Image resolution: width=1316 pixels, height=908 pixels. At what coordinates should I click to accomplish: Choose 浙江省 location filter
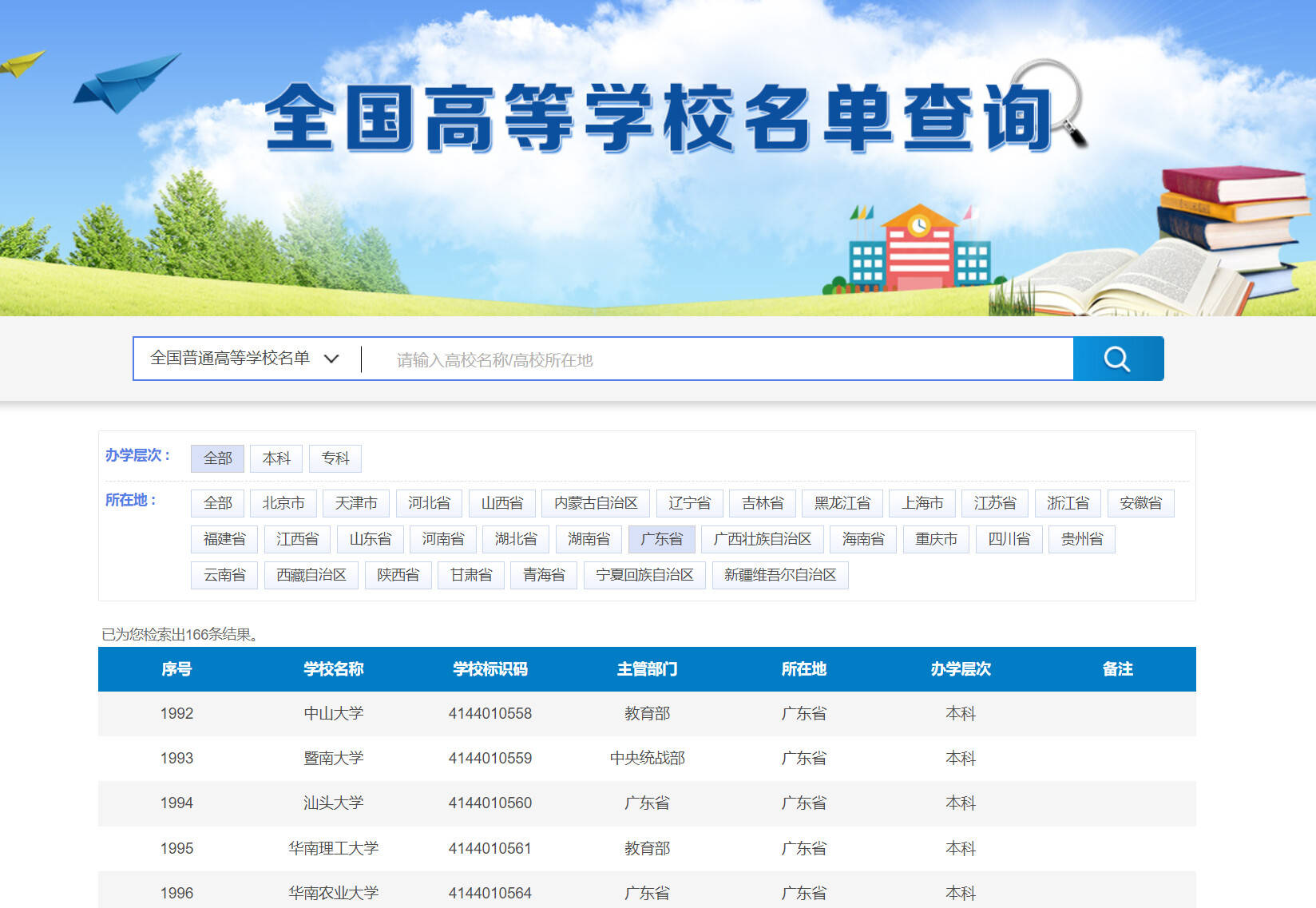1068,503
